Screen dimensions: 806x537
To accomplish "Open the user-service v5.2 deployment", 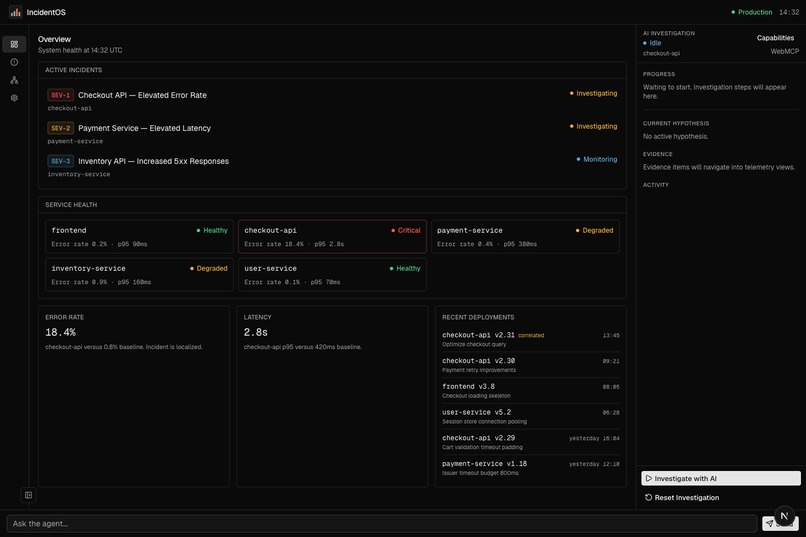I will click(530, 416).
